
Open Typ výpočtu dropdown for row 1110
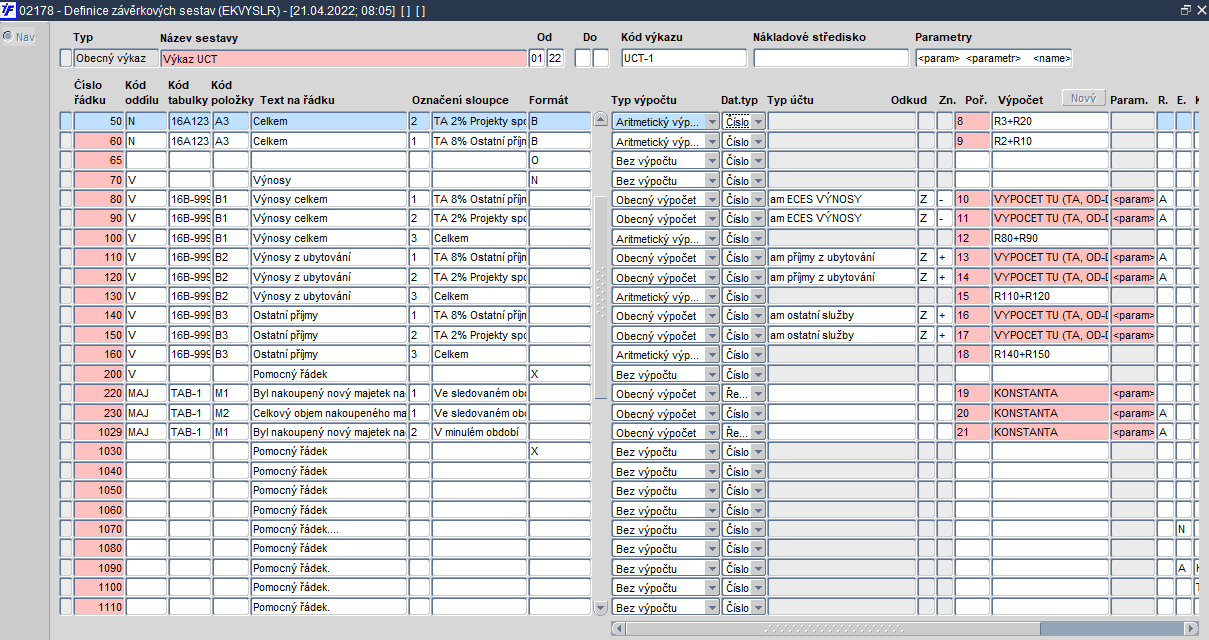tap(711, 608)
